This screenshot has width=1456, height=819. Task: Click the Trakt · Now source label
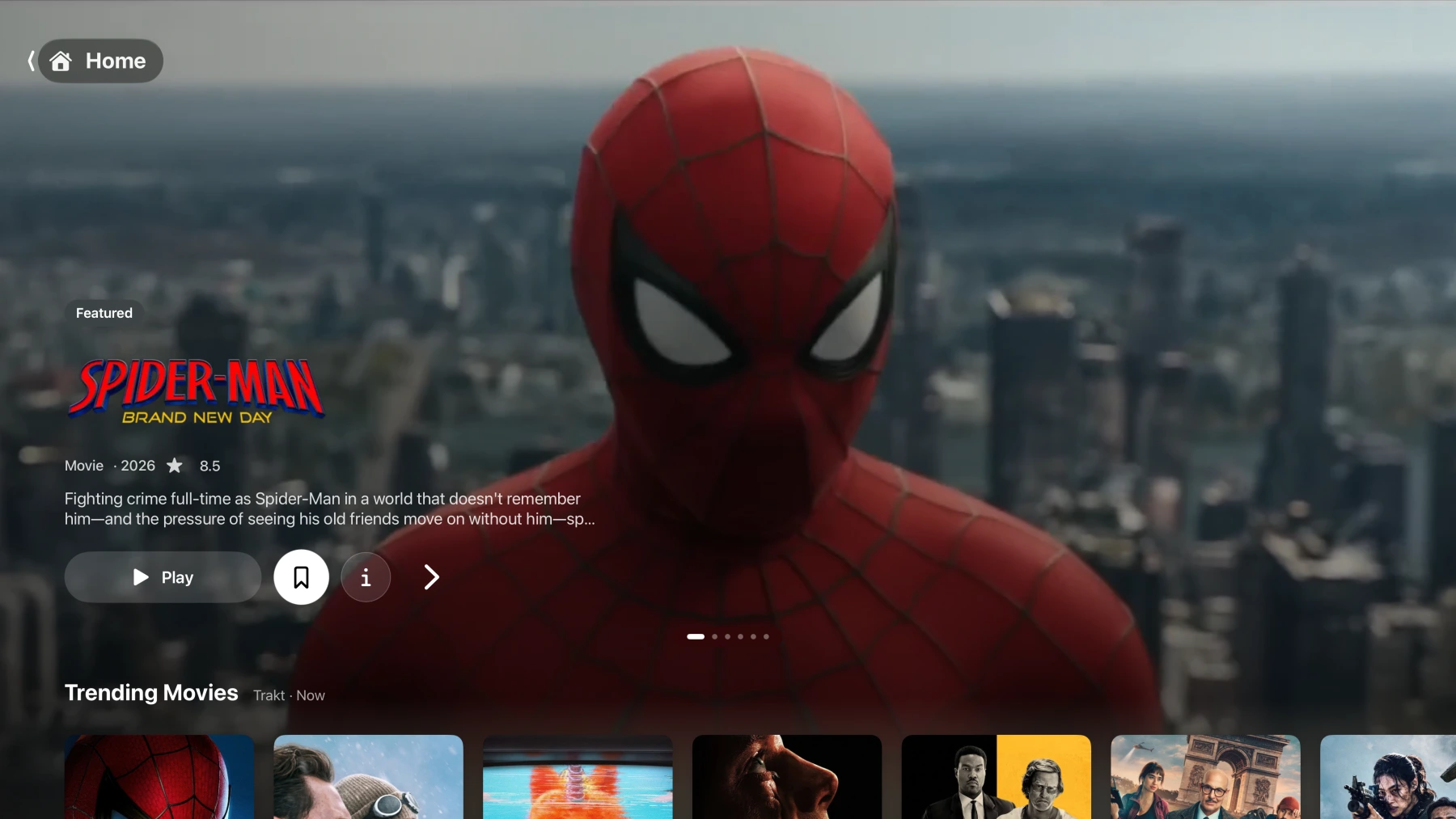click(289, 695)
